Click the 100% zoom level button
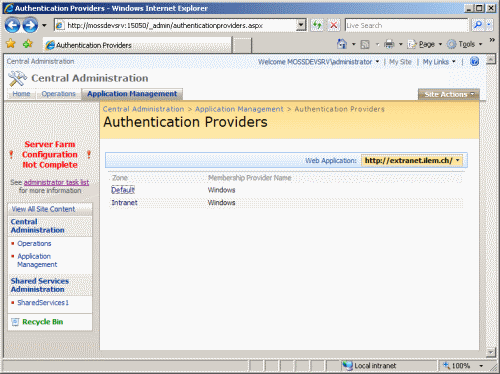Image resolution: width=500 pixels, height=374 pixels. [457, 366]
